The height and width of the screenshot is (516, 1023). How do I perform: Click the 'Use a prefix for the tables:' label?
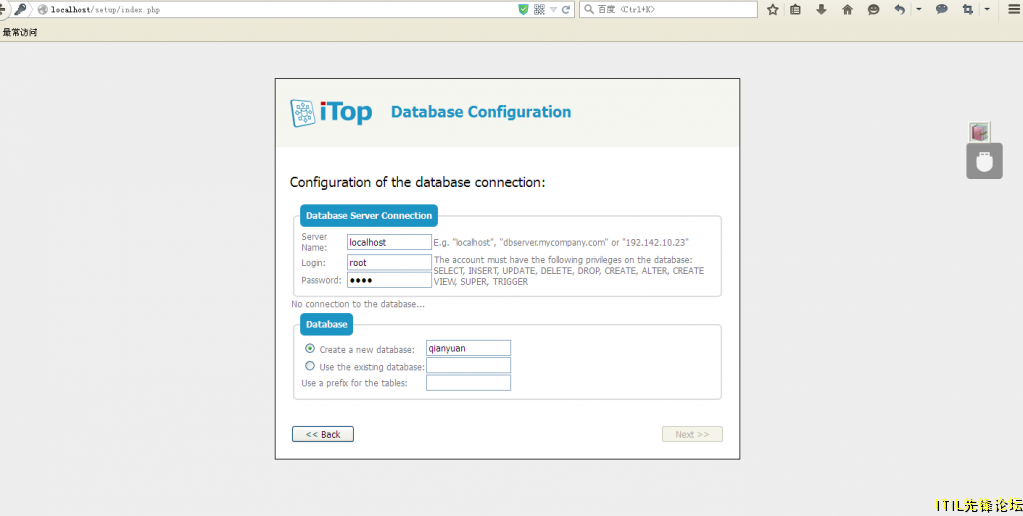(x=354, y=383)
